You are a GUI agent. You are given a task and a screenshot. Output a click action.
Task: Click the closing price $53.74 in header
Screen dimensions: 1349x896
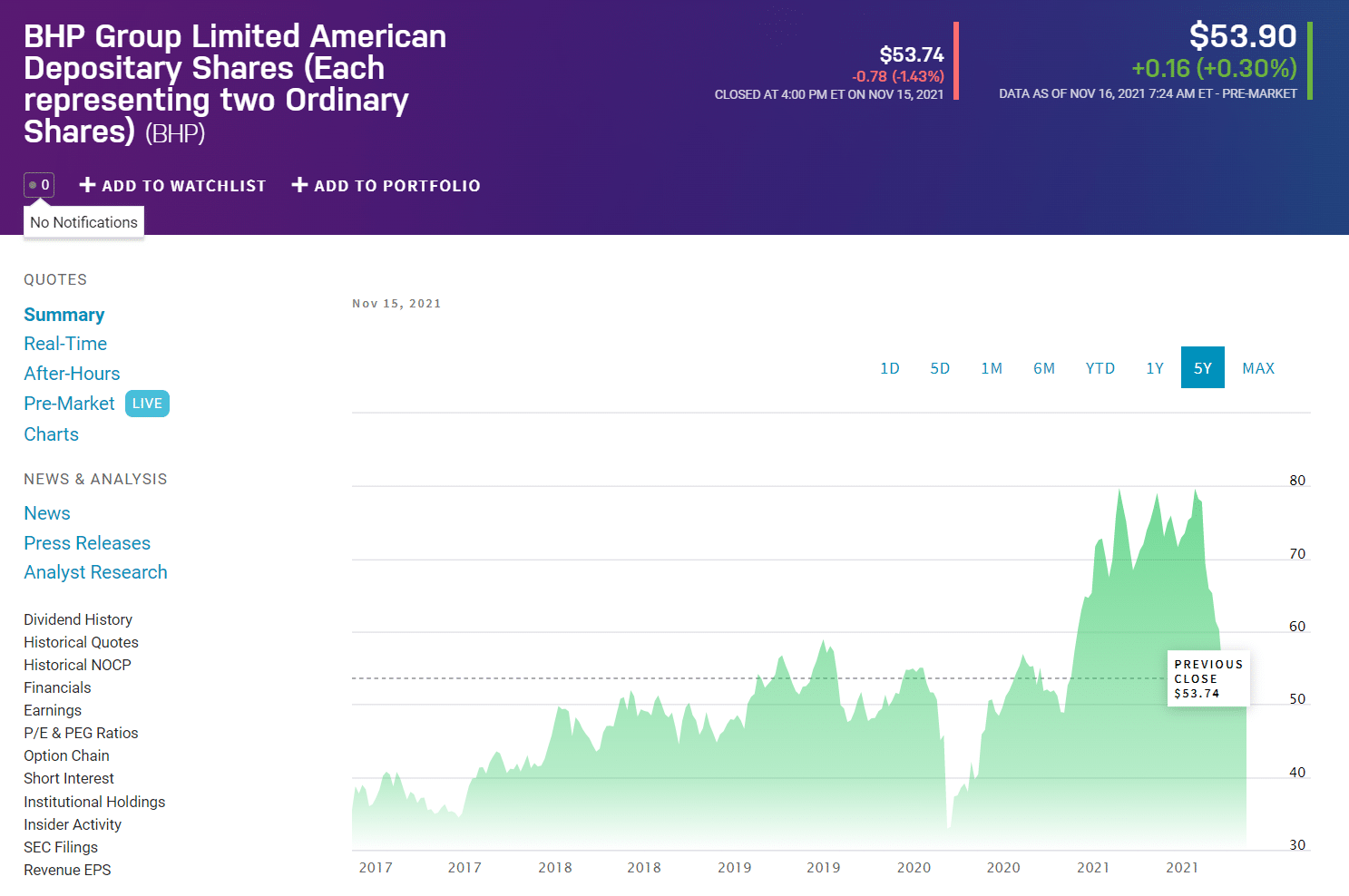pyautogui.click(x=912, y=54)
